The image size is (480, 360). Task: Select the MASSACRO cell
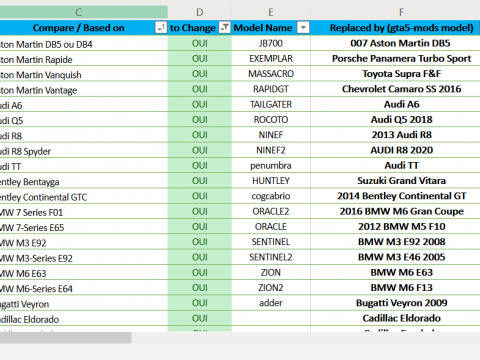pos(271,74)
